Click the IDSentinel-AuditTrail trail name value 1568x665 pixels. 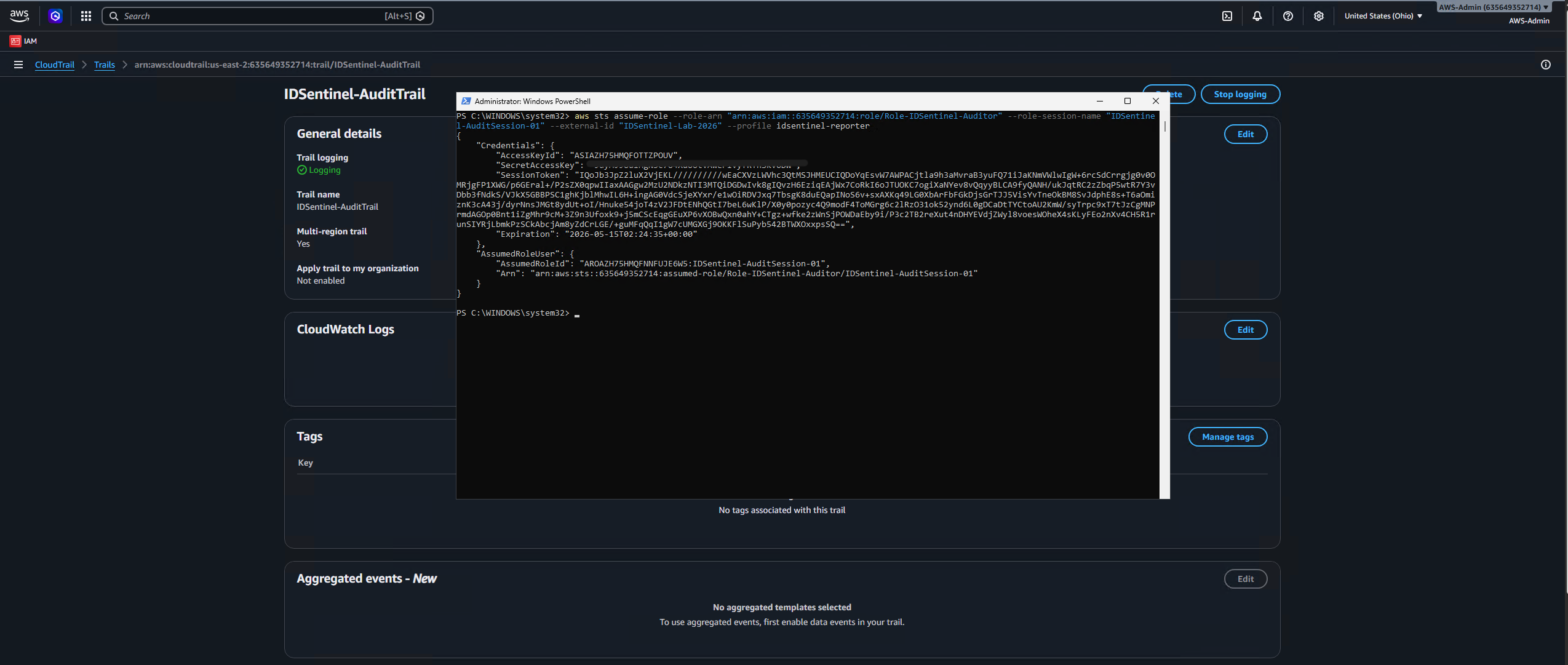(337, 207)
